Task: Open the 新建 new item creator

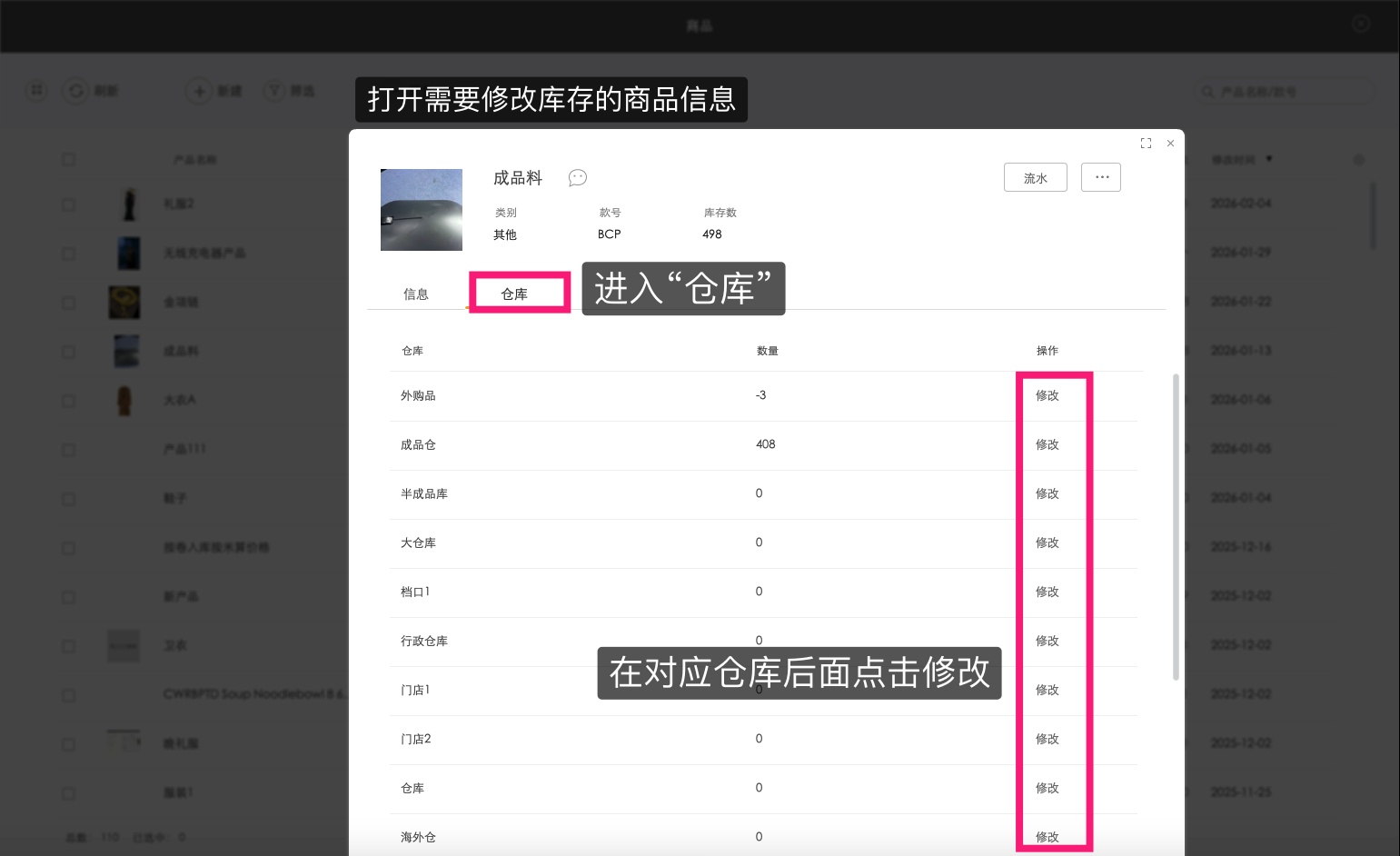Action: [214, 91]
